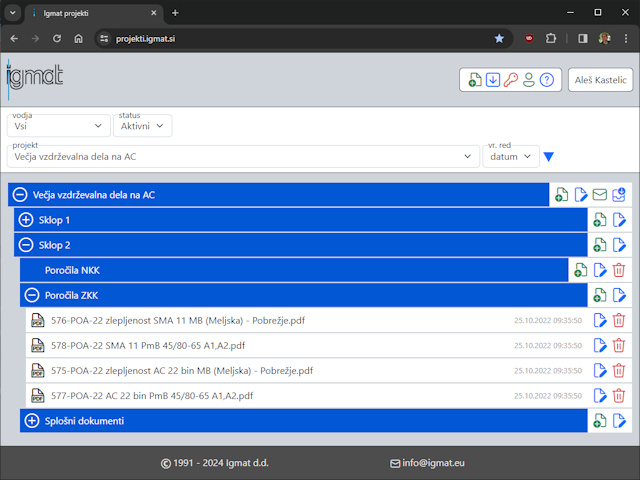Edit the Poročila NKK folder

coord(600,270)
